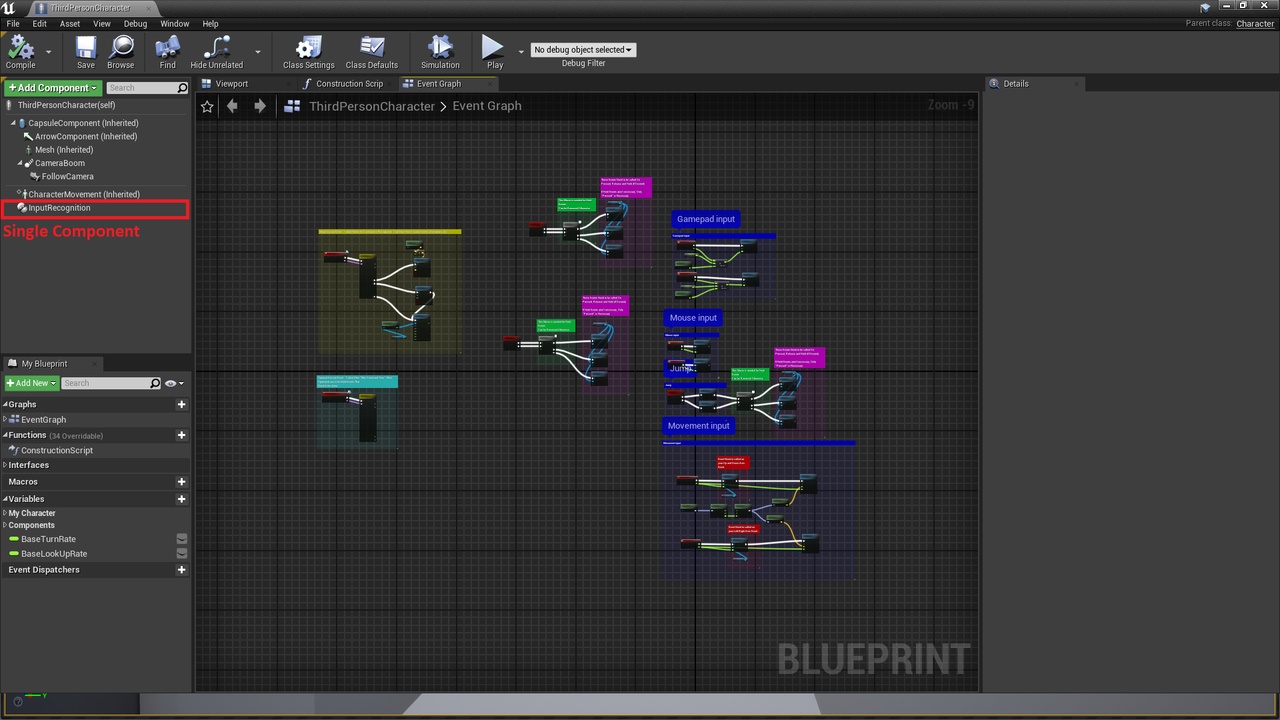Click the Add New button

pyautogui.click(x=31, y=383)
